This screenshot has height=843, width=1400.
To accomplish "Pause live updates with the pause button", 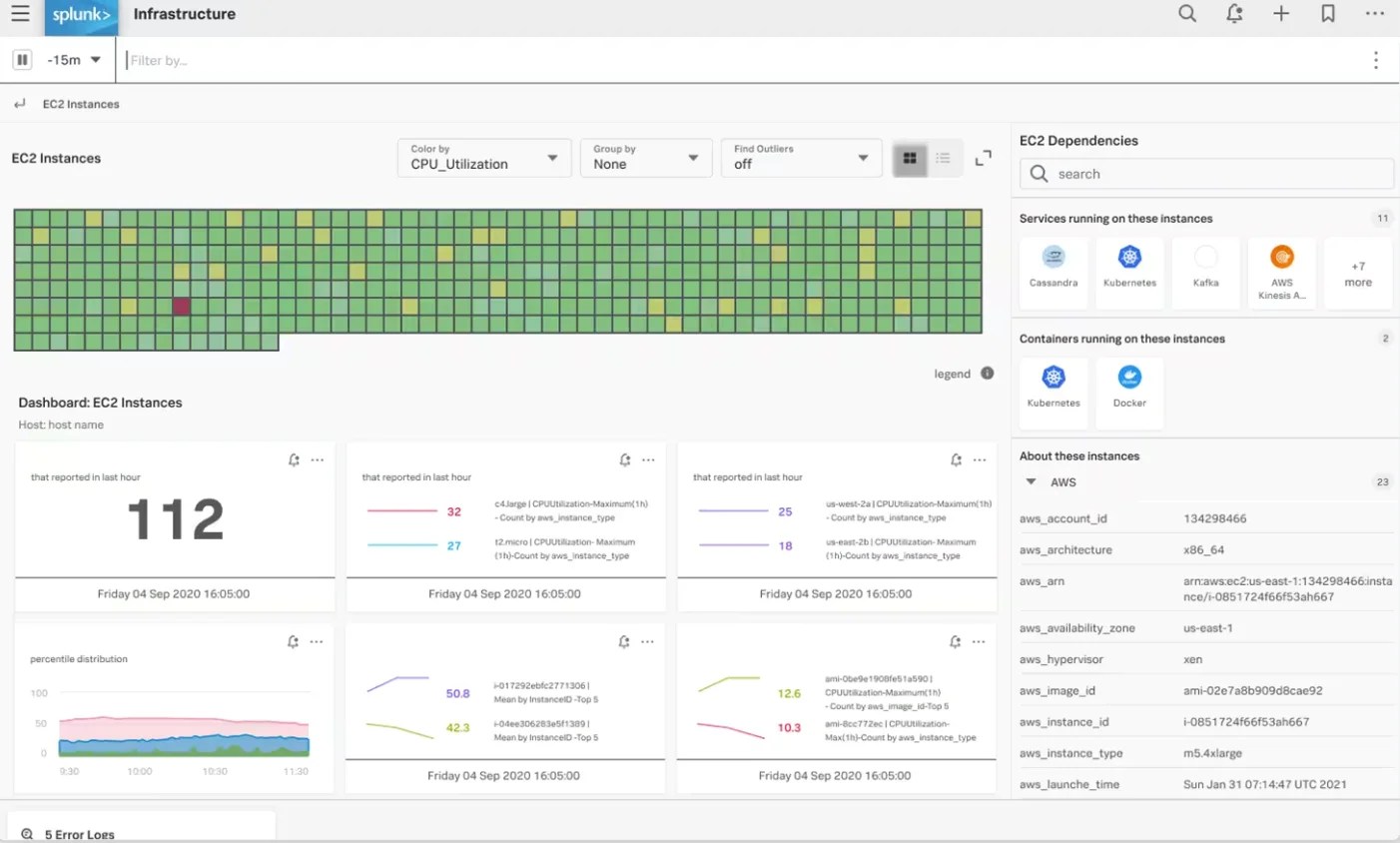I will pyautogui.click(x=22, y=59).
